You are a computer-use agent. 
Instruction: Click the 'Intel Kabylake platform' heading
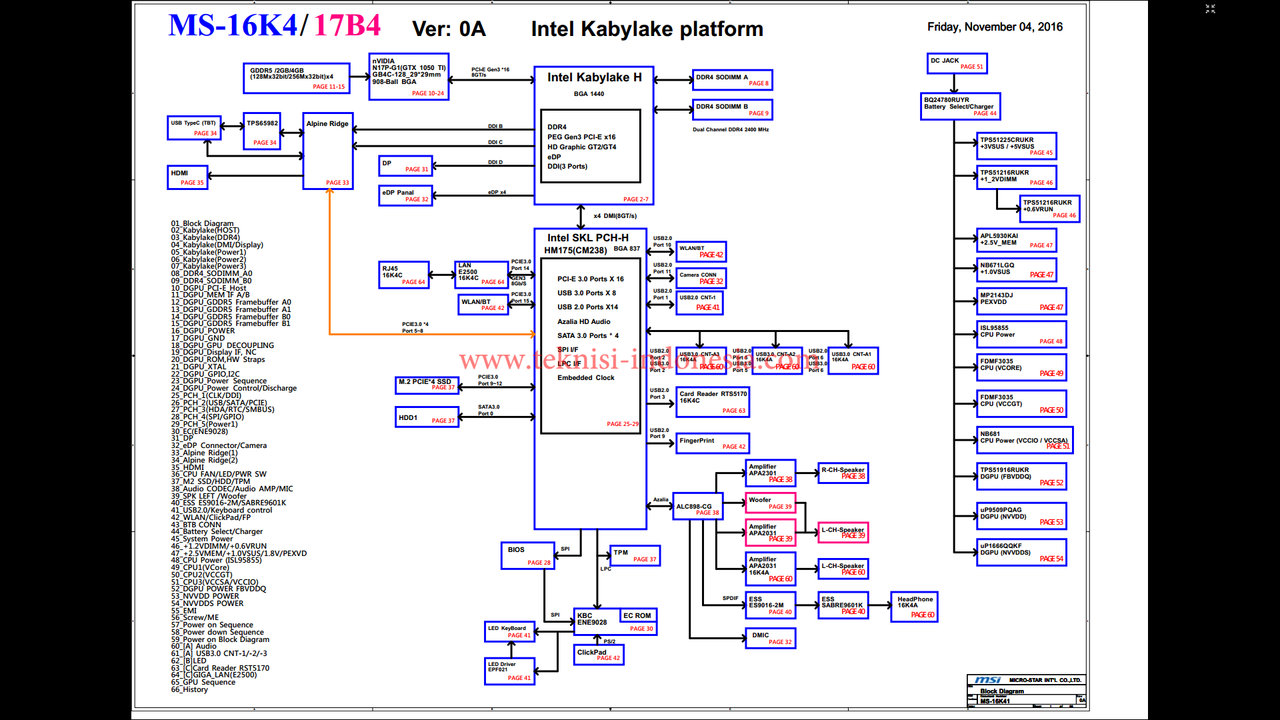[x=647, y=30]
